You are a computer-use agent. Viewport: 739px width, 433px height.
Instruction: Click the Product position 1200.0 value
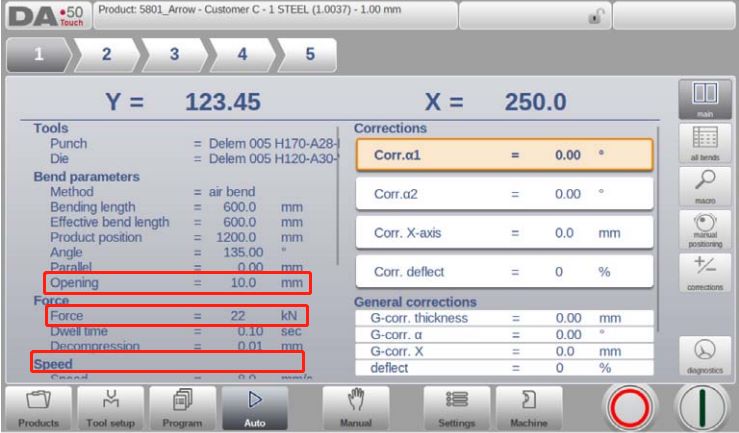[x=236, y=237]
